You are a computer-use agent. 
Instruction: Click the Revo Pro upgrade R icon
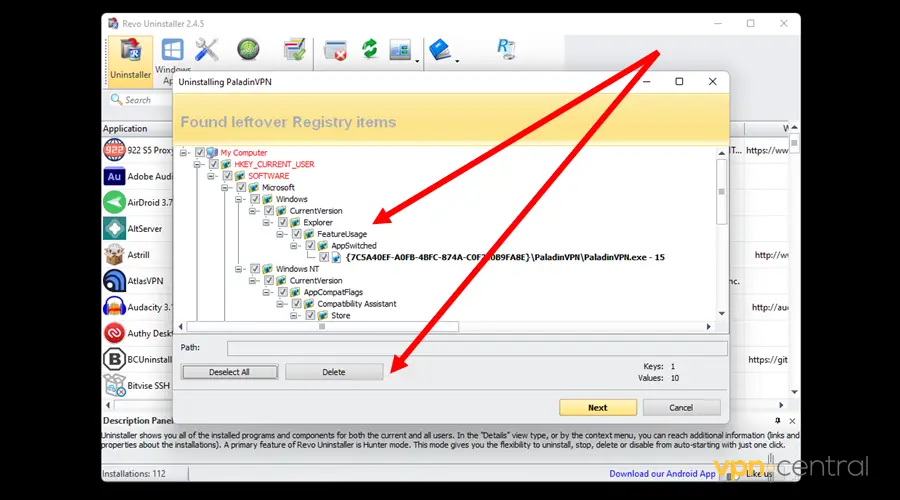tap(506, 49)
